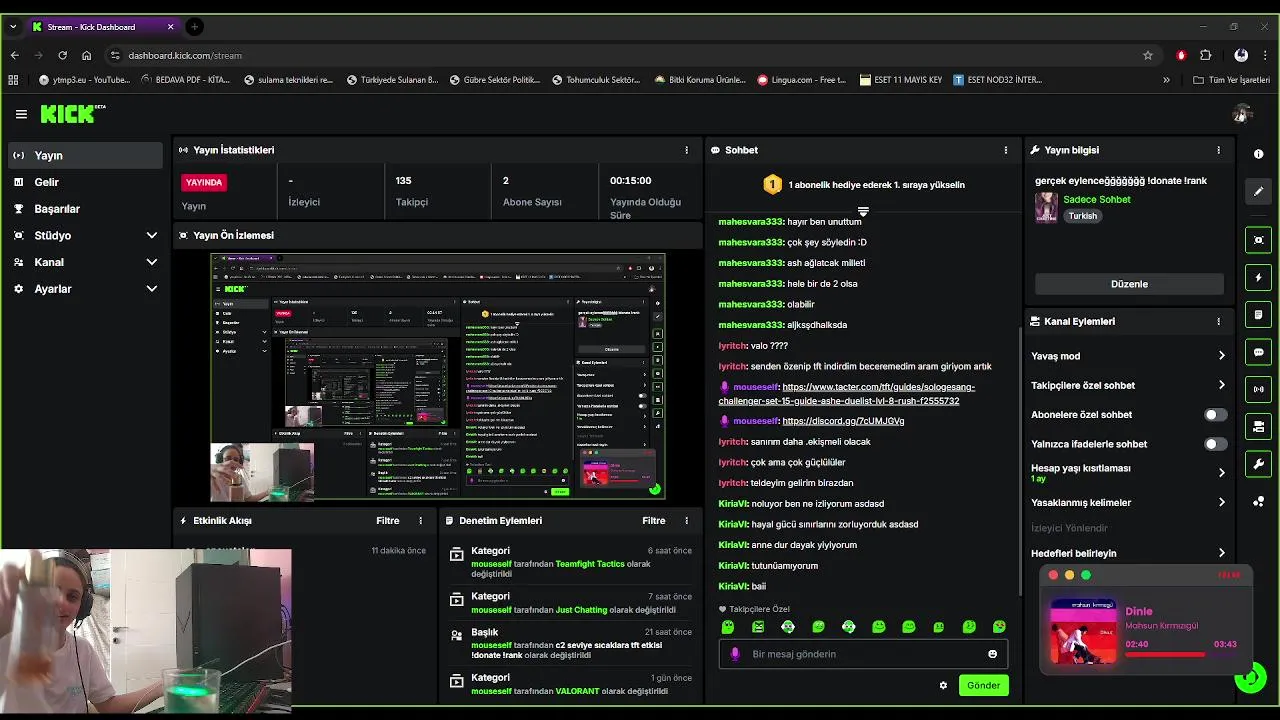Toggle Abonelere özel sohbet switch
The image size is (1280, 720).
pos(1215,414)
